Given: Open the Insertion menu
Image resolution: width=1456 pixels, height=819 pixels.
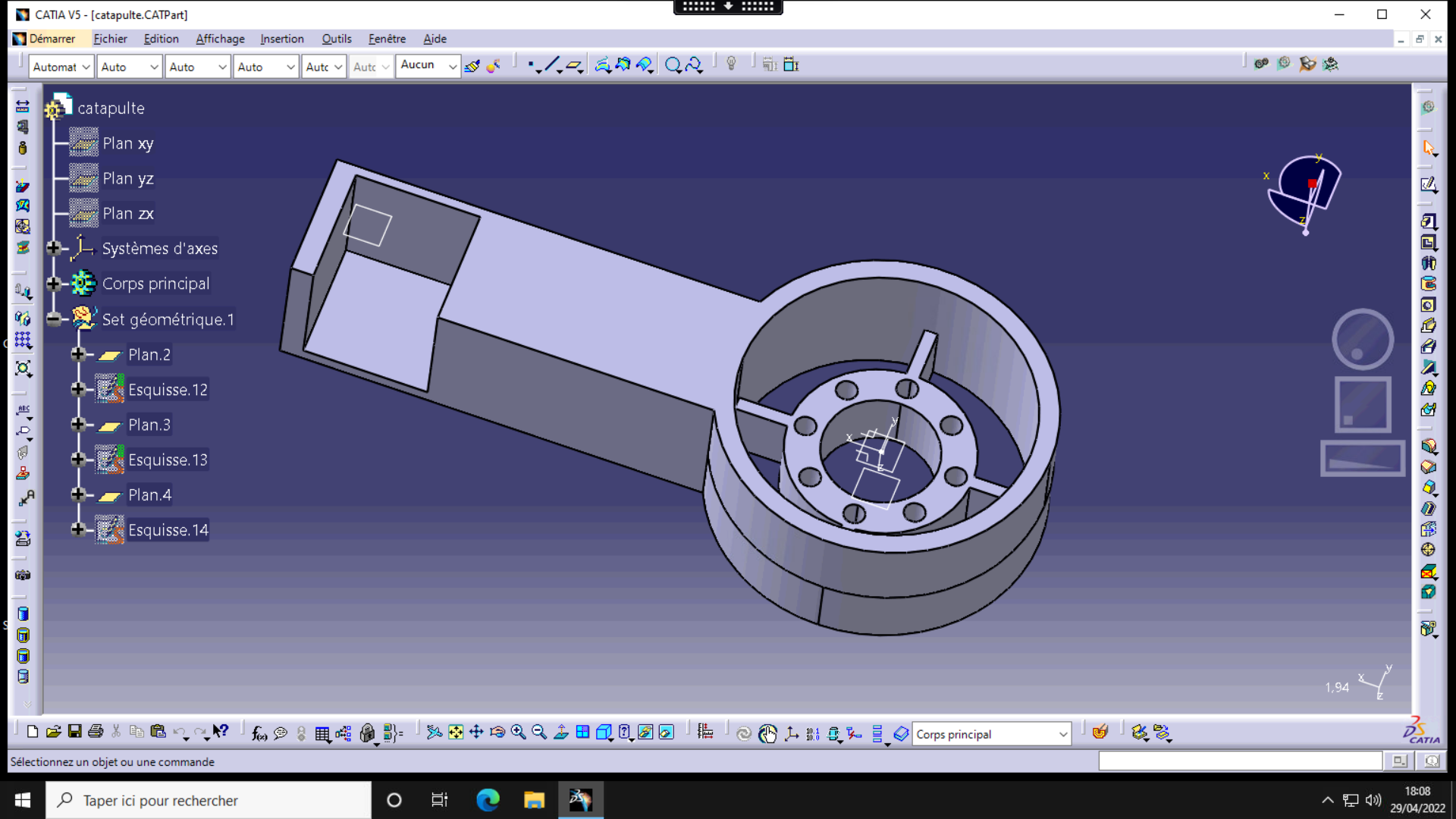Looking at the screenshot, I should click(281, 39).
